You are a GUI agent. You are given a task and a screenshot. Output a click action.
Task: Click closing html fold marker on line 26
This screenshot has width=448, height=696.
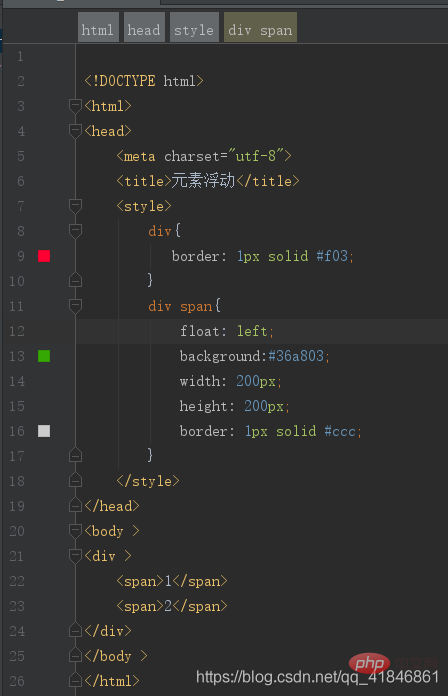pos(75,680)
